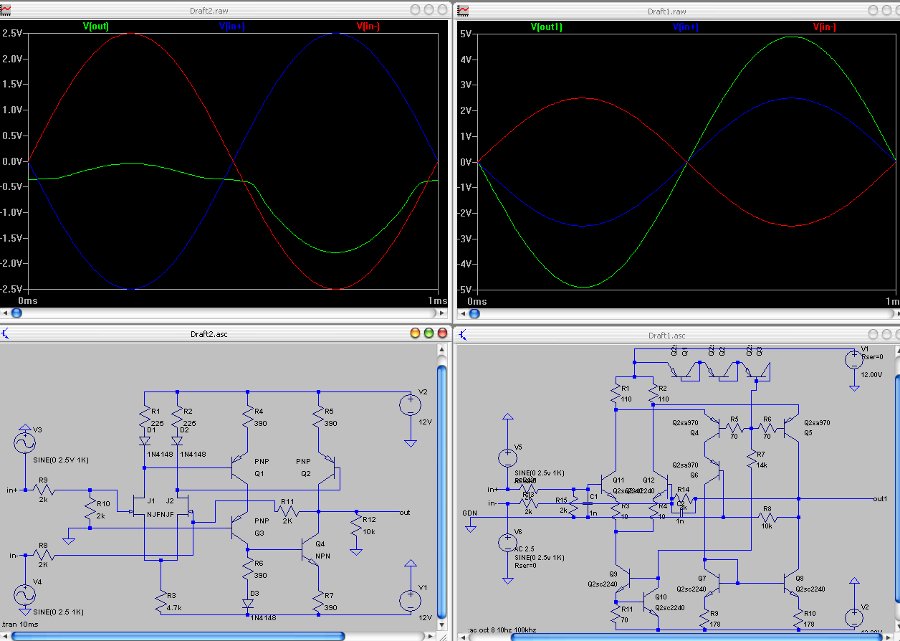Select the R8 10k resistor in Draft1.asc
Screen dimensions: 900x641
[x=767, y=518]
